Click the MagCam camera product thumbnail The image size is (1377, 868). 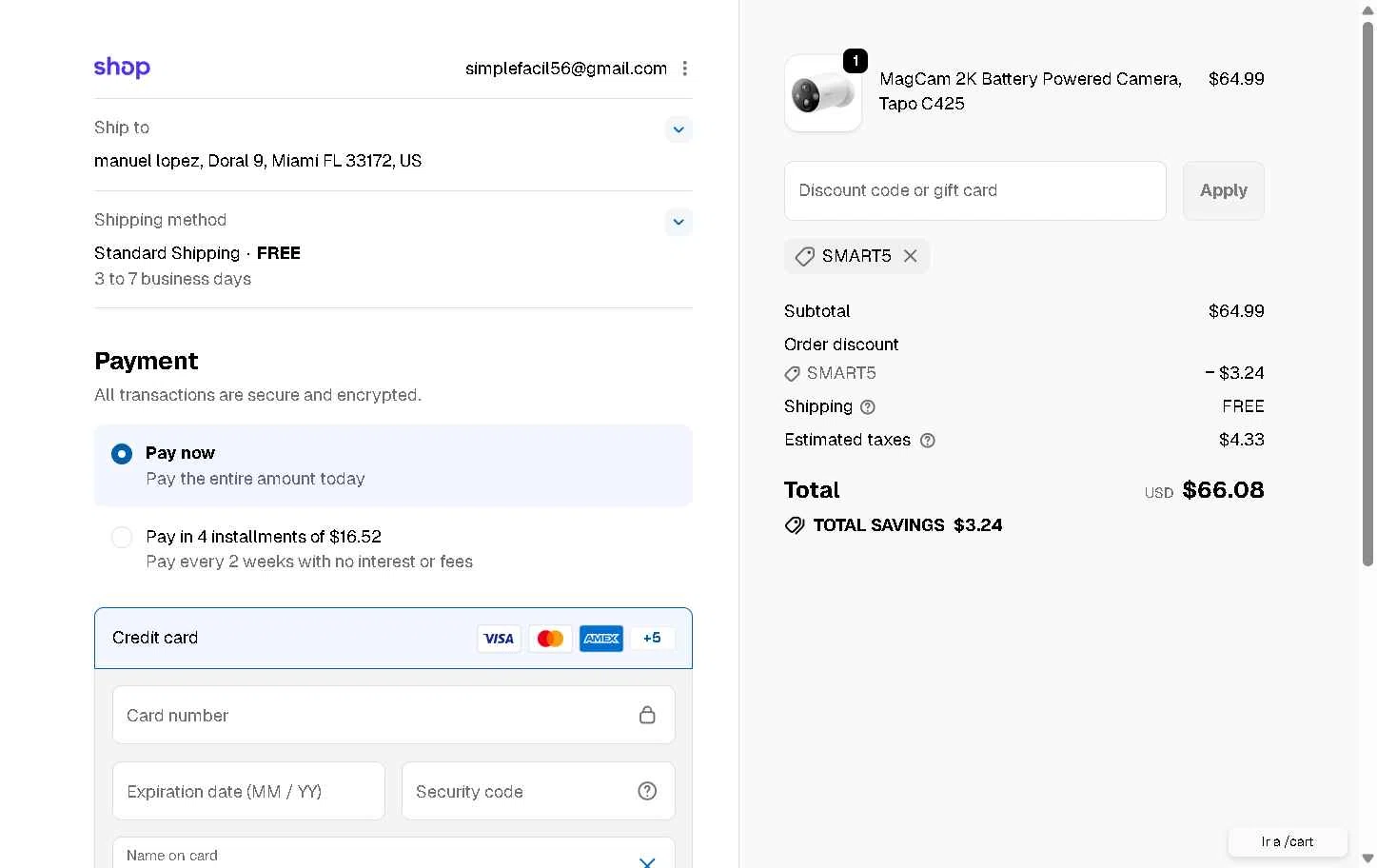823,93
